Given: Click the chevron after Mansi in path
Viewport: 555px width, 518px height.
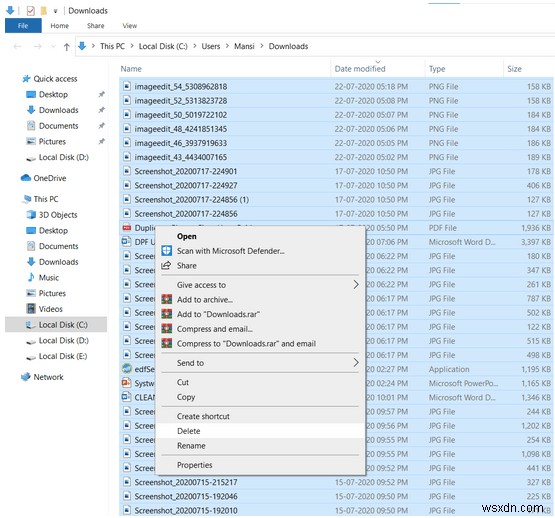Looking at the screenshot, I should [x=262, y=46].
